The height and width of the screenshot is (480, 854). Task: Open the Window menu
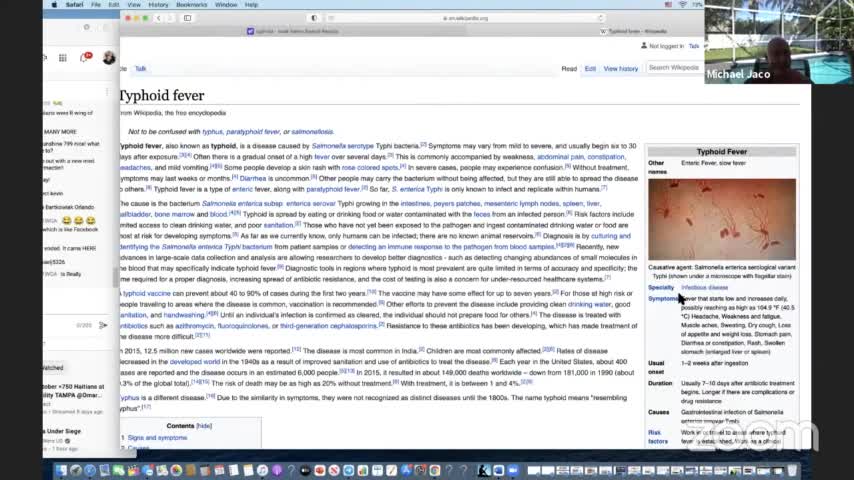pyautogui.click(x=226, y=5)
